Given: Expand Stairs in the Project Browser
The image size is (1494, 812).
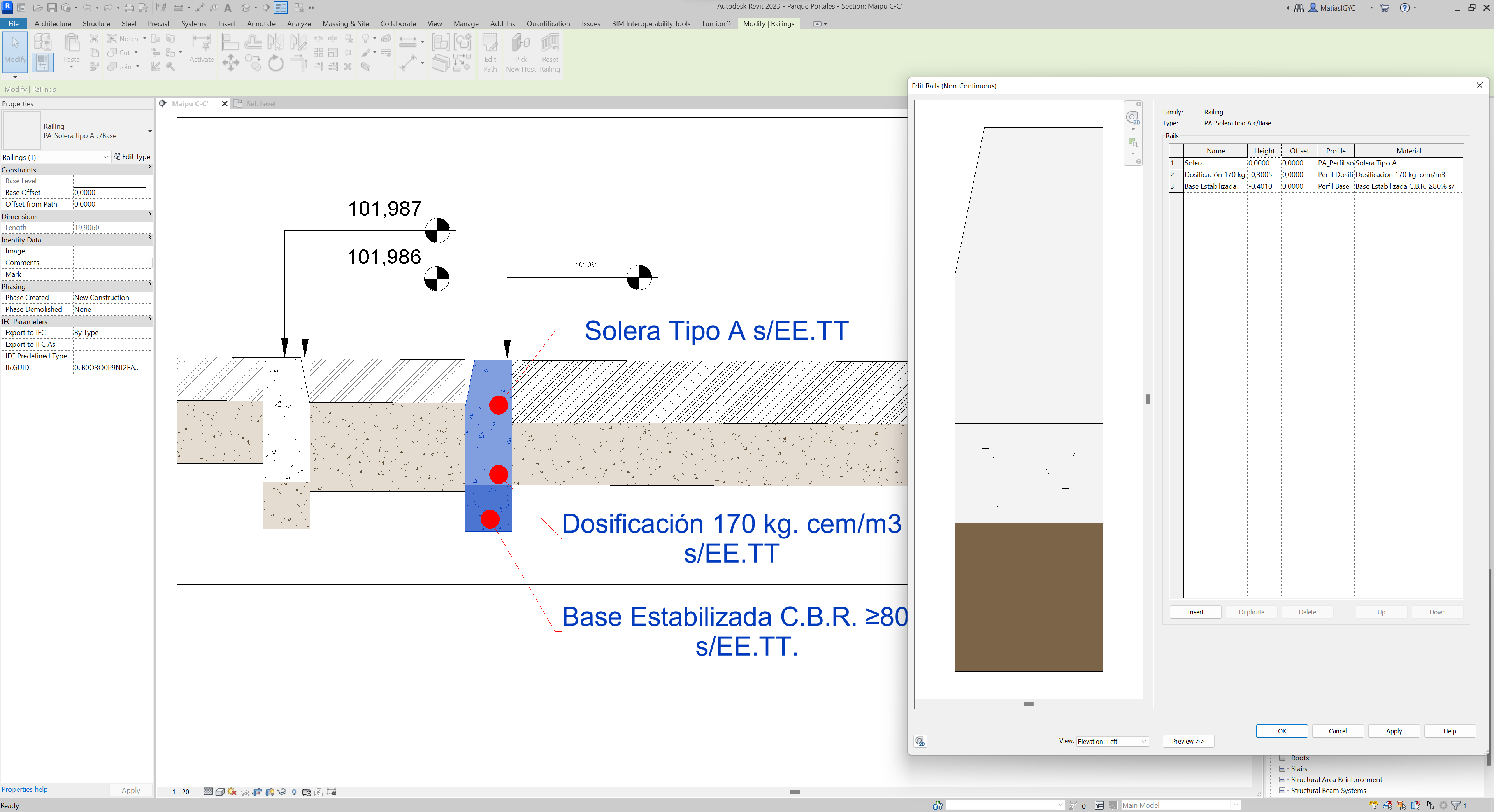Looking at the screenshot, I should pyautogui.click(x=1282, y=768).
